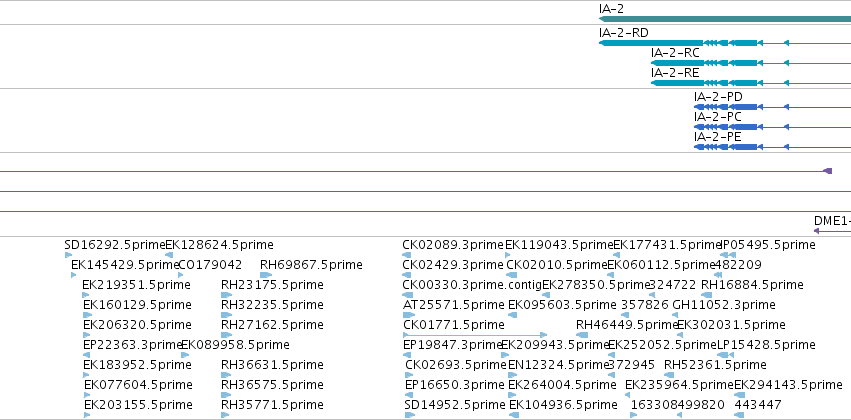
Task: Select the EK089958.5prime label
Action: point(235,345)
